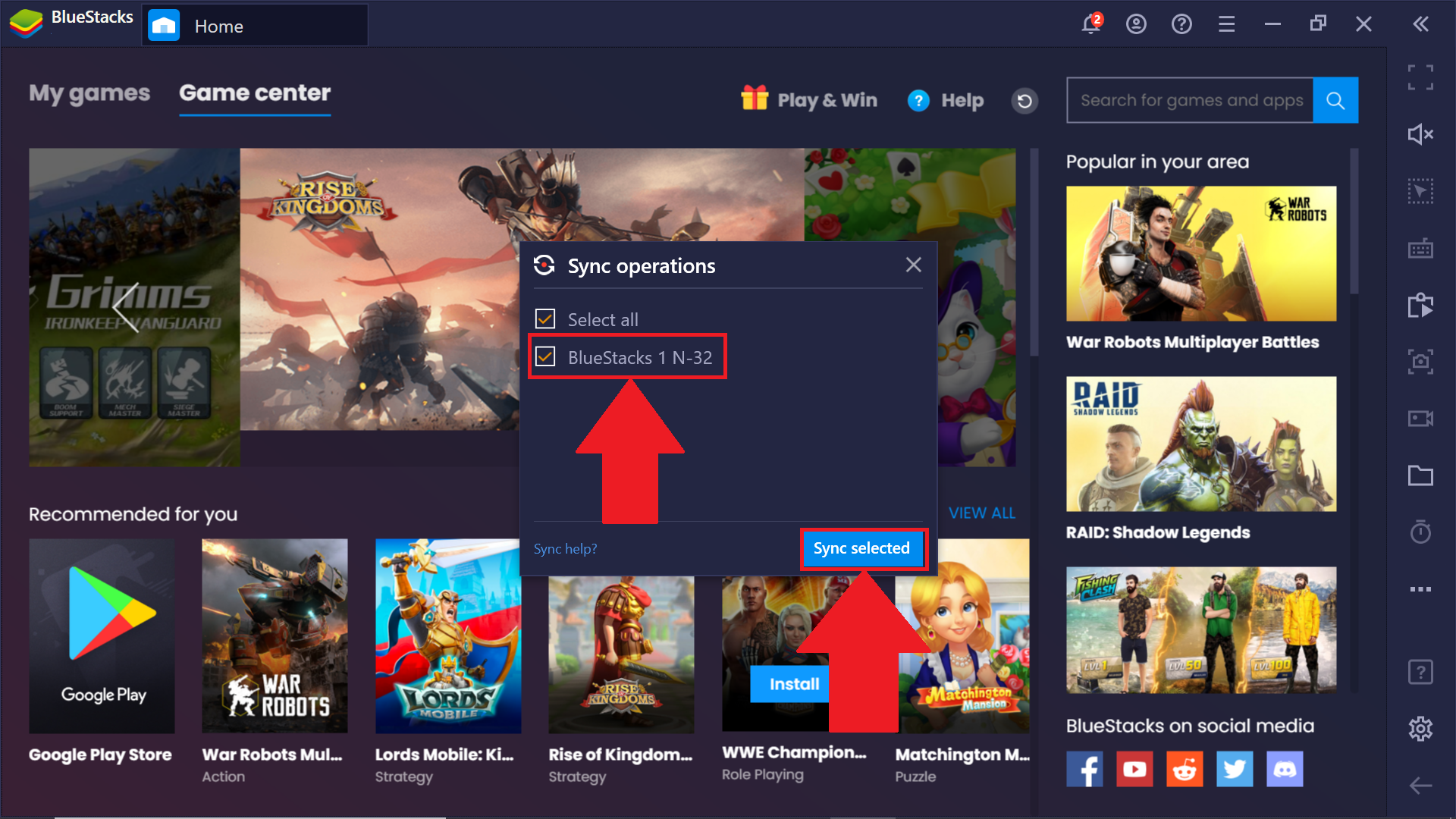The height and width of the screenshot is (819, 1456).
Task: Switch to My games tab
Action: [x=89, y=93]
